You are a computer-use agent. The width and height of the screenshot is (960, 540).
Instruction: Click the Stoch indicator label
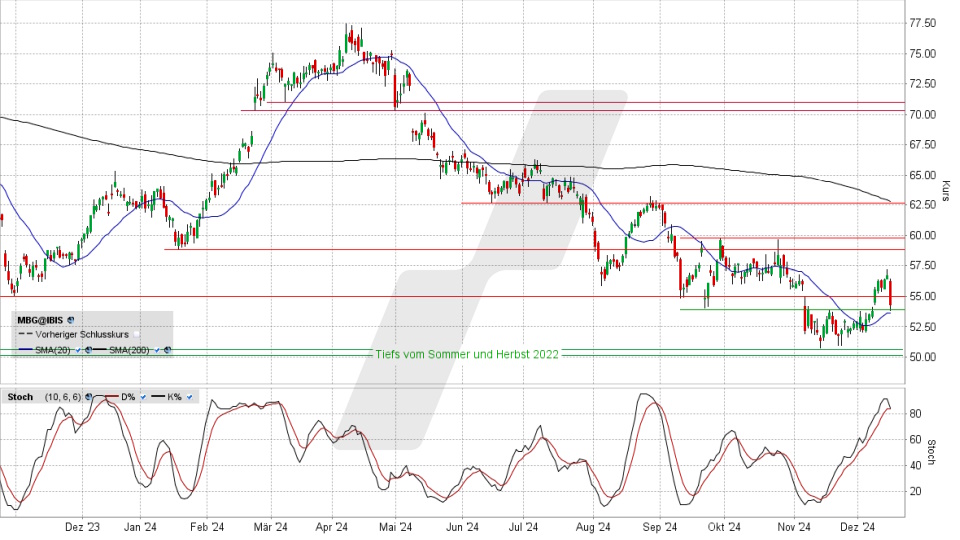click(20, 397)
